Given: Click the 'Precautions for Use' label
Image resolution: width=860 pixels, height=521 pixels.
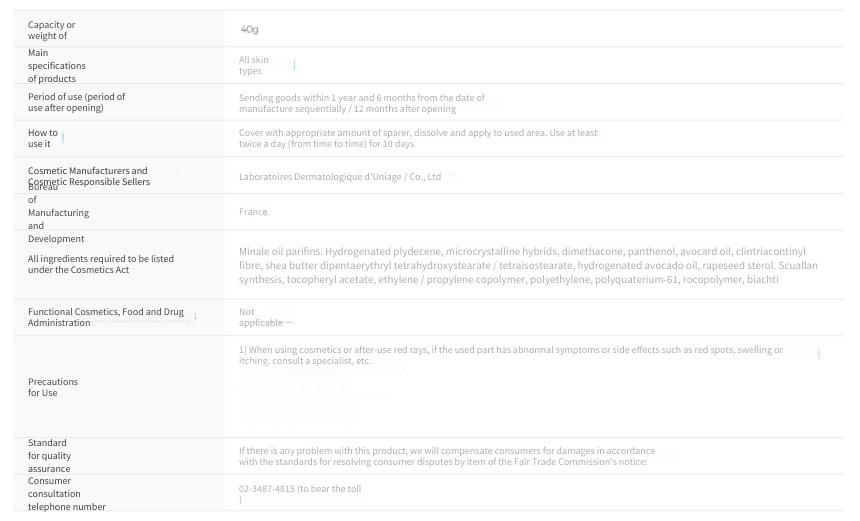Looking at the screenshot, I should 53,387.
